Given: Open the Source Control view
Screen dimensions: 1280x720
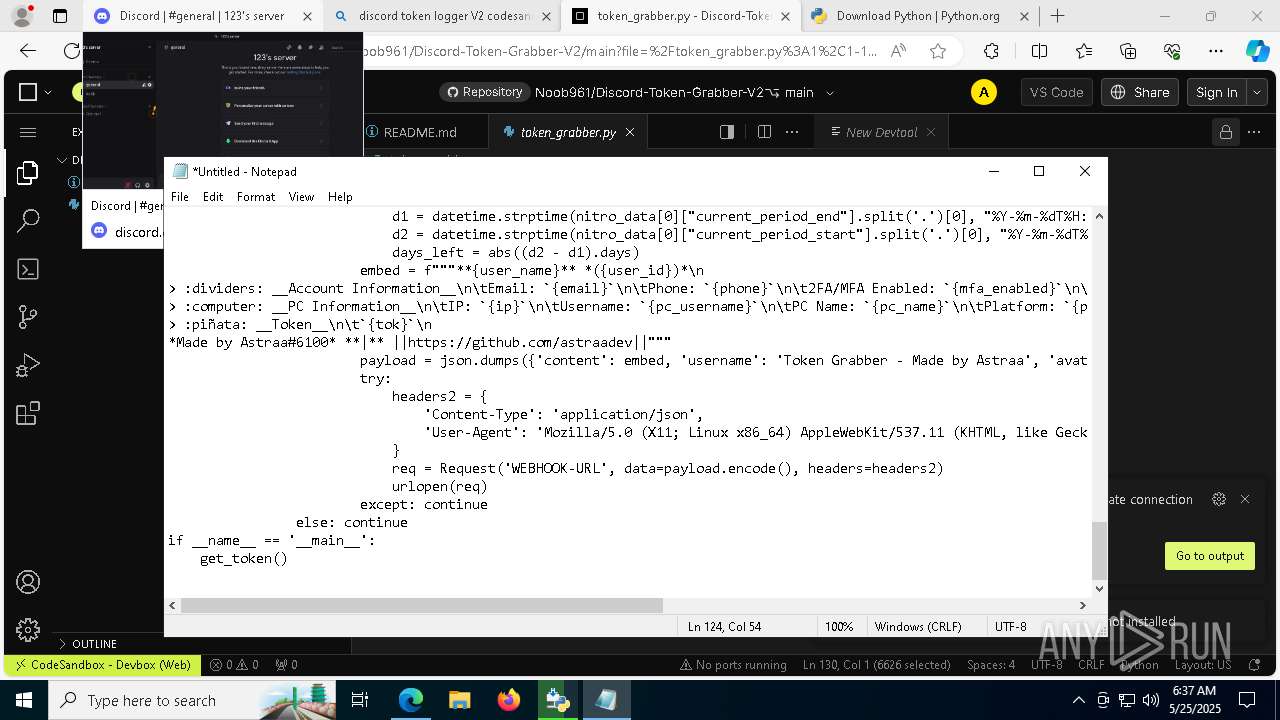Looking at the screenshot, I should [x=27, y=317].
